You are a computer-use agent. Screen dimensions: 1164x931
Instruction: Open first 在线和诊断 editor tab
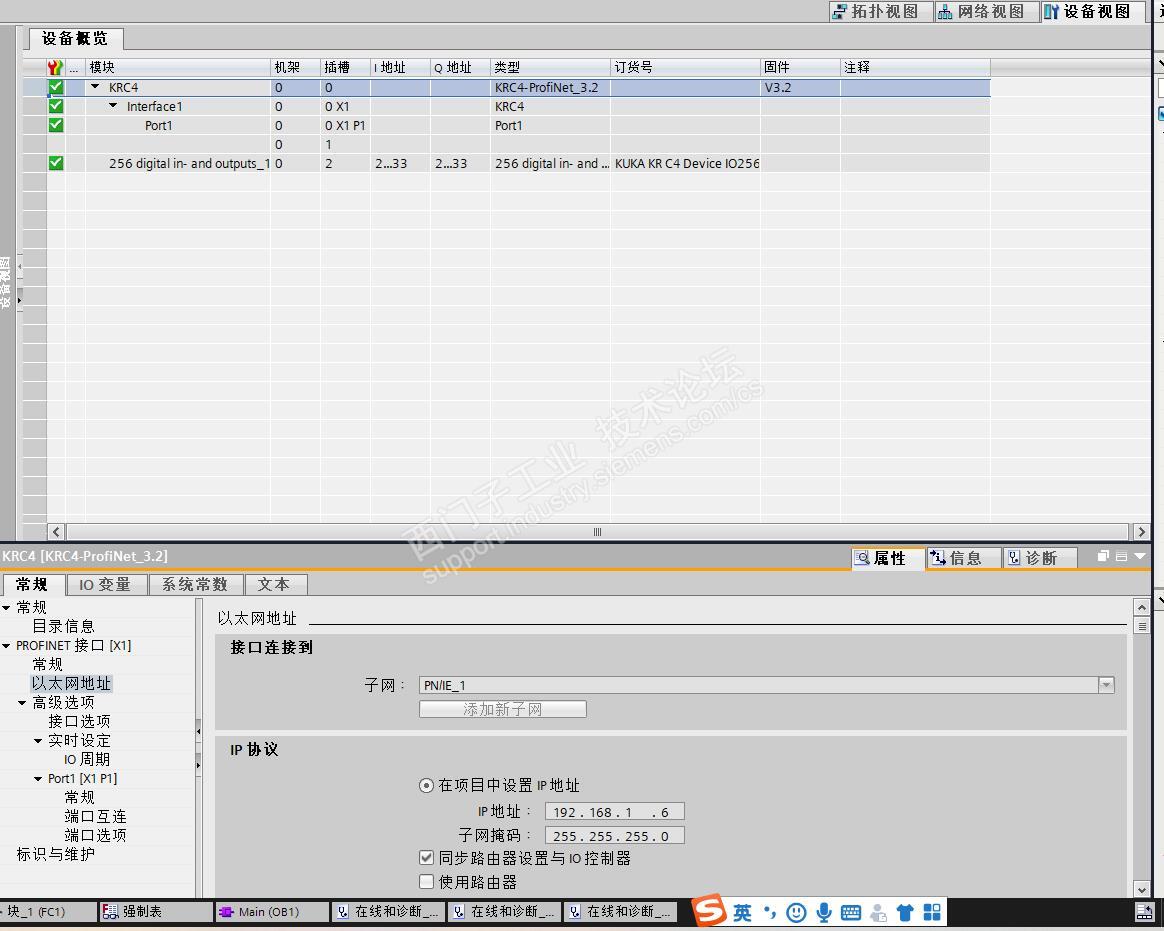[x=388, y=911]
